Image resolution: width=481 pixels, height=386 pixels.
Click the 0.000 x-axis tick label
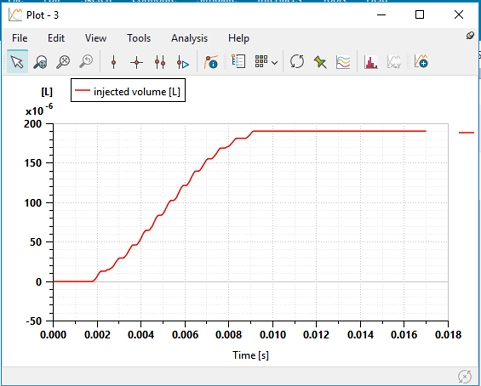pyautogui.click(x=53, y=335)
